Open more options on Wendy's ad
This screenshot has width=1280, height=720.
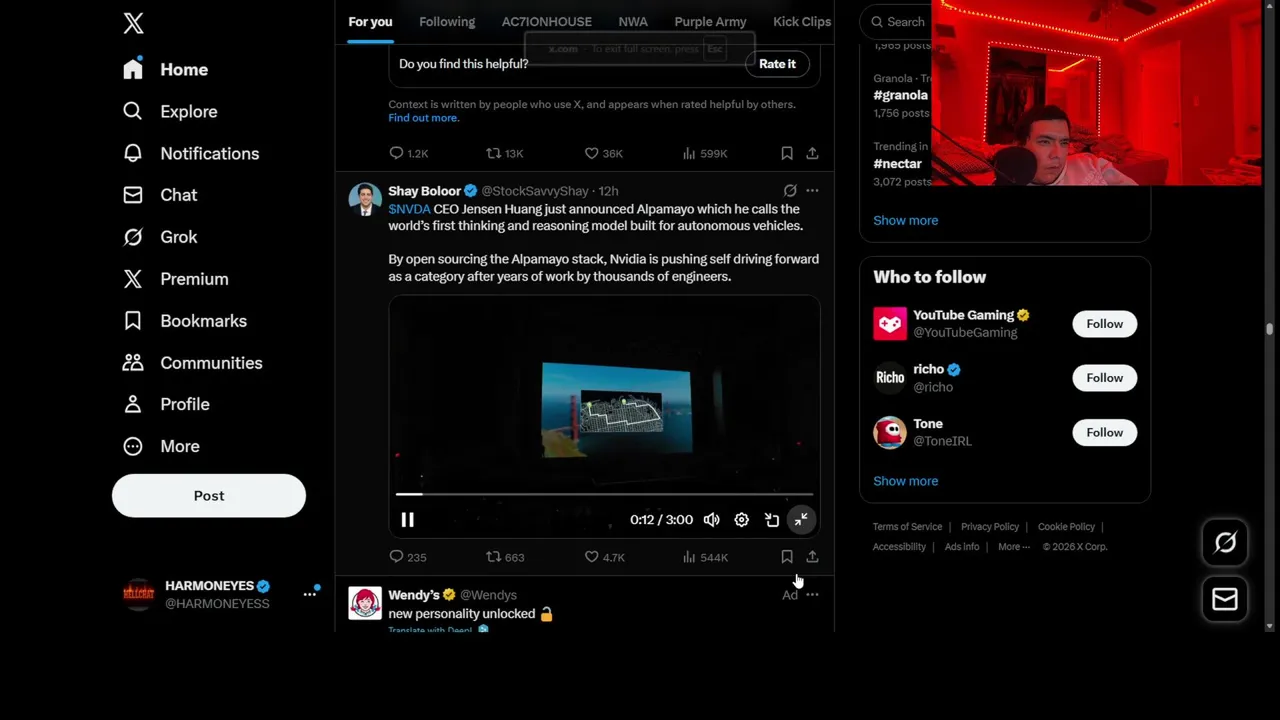[812, 595]
